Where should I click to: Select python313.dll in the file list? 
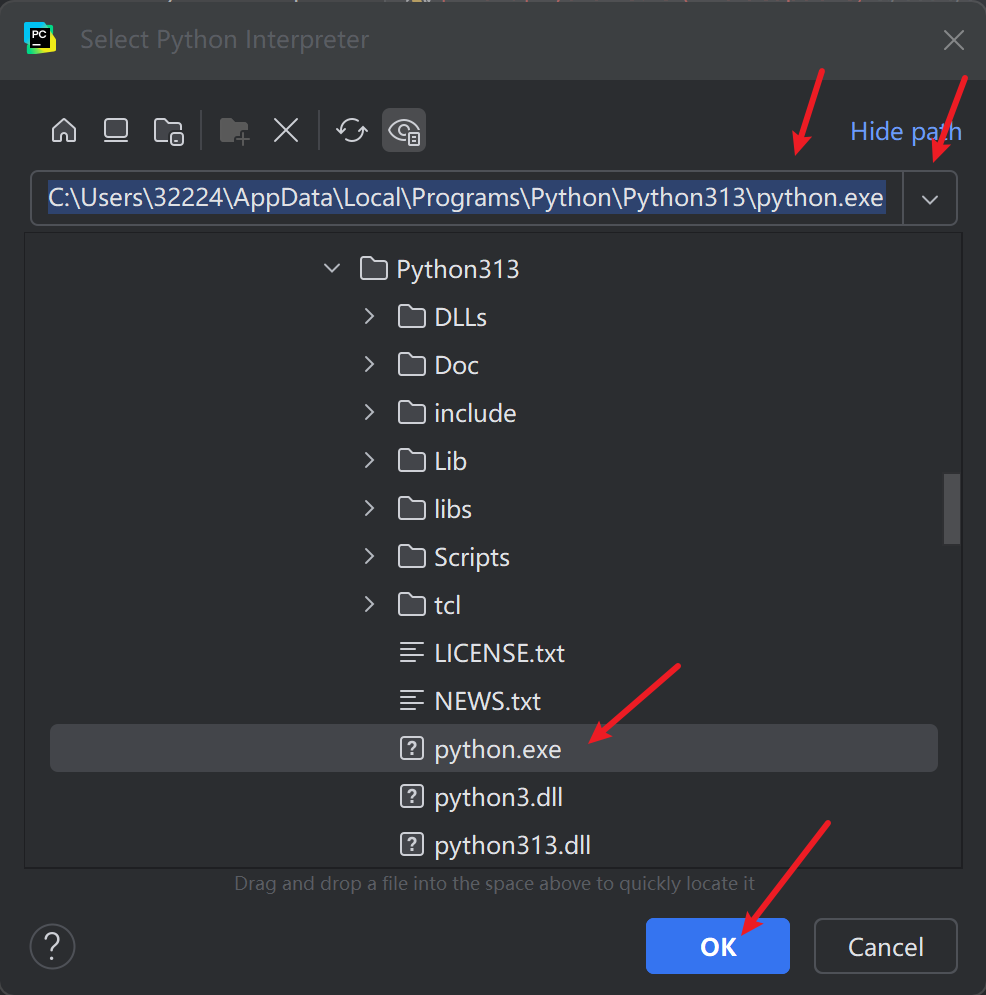[512, 845]
